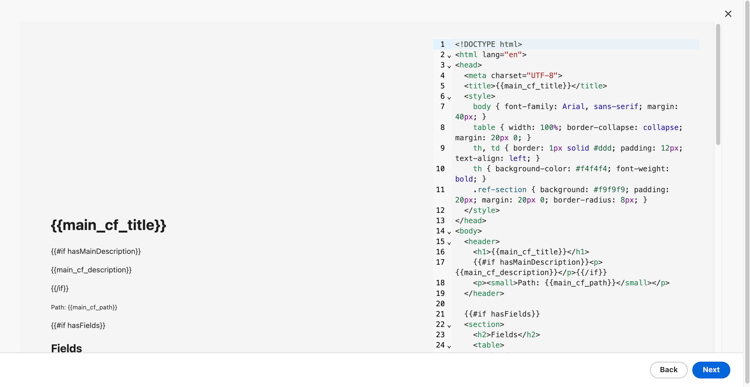
Task: Click the {{main_cf_title}} preview heading
Action: (109, 225)
